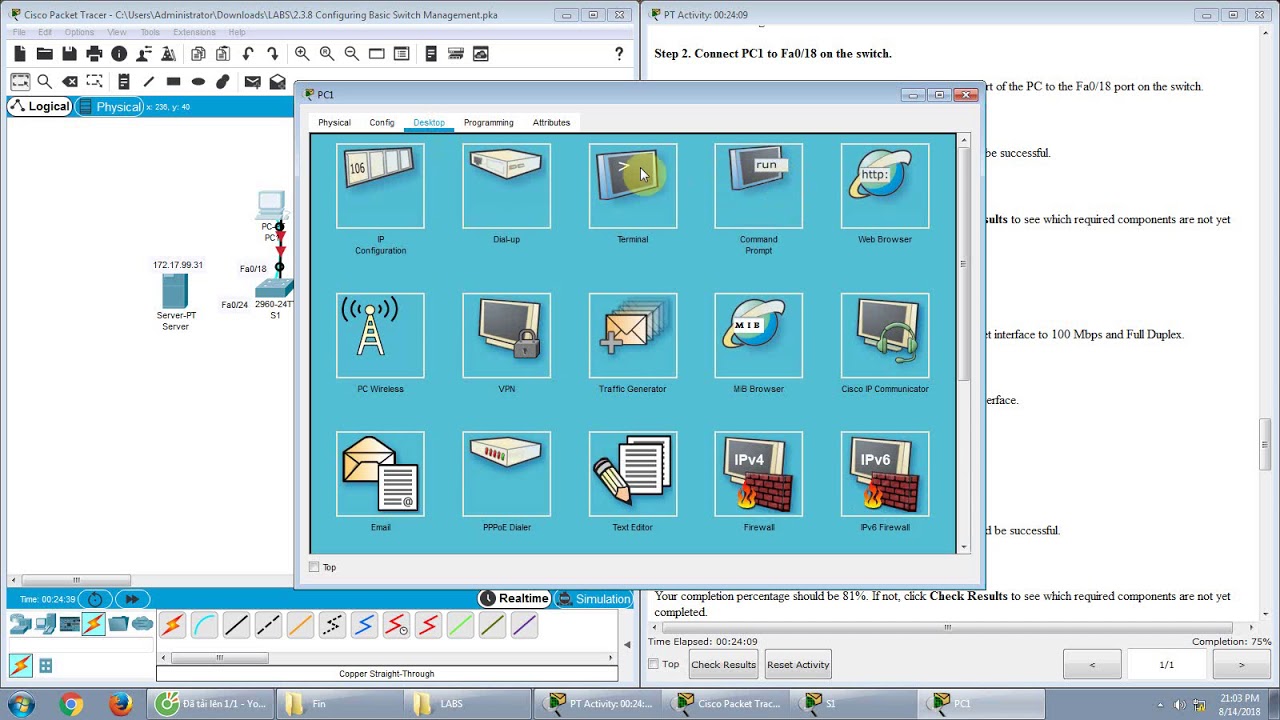The height and width of the screenshot is (720, 1280).
Task: Toggle the Top checkbox in PC1 window
Action: (314, 567)
